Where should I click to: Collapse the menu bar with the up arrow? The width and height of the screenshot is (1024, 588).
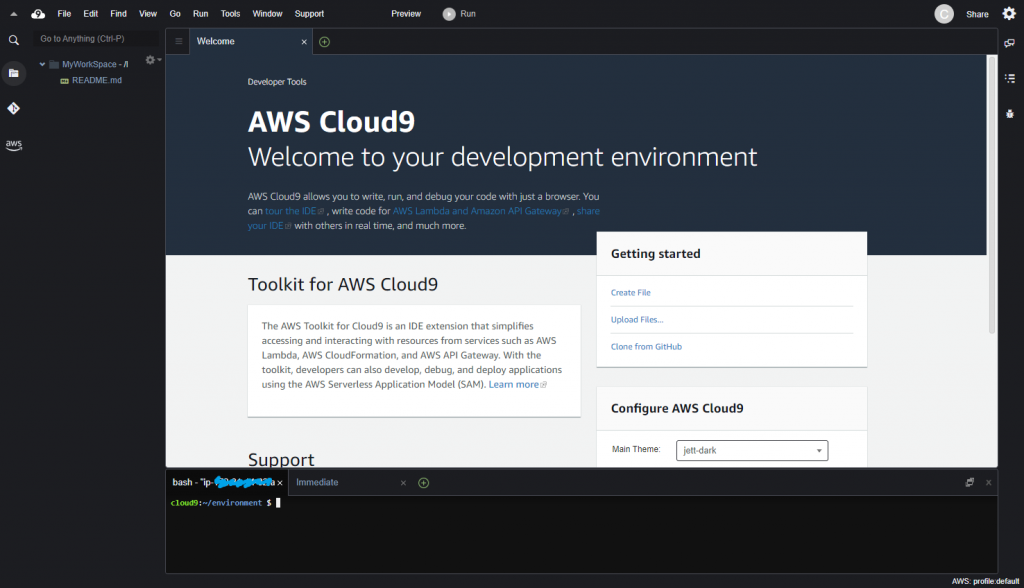pos(14,14)
